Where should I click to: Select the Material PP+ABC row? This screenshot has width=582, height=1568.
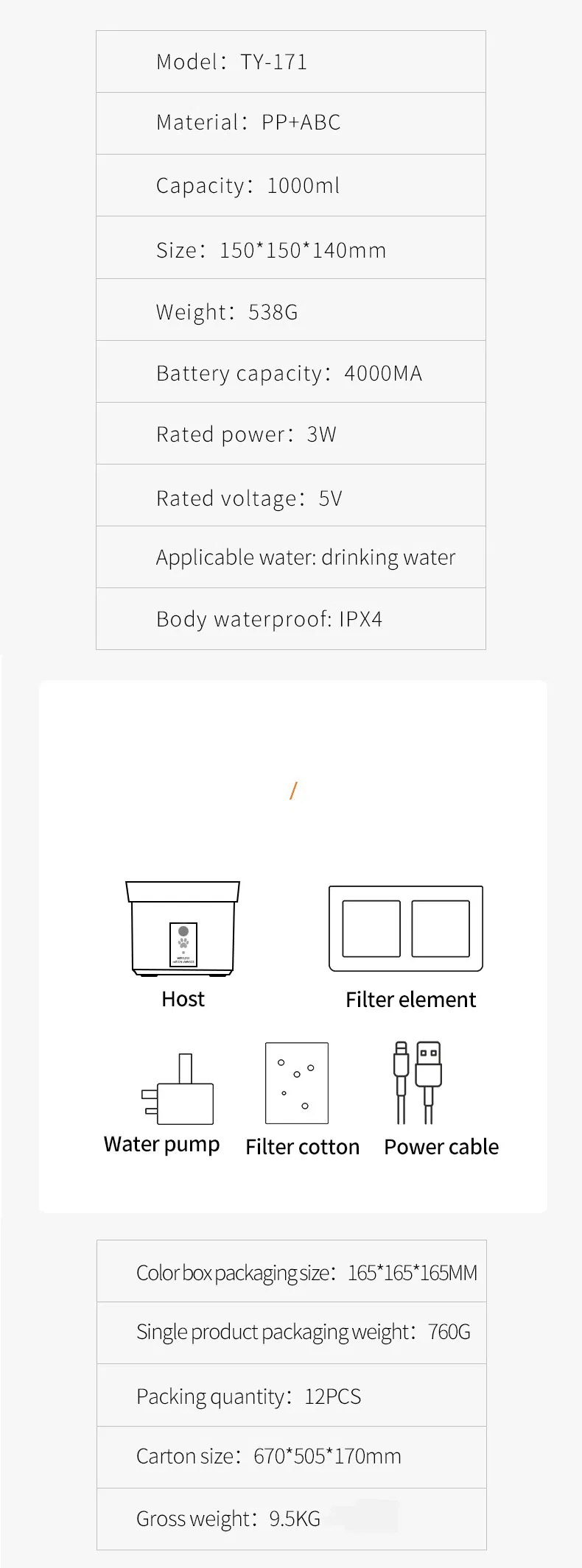pos(291,123)
